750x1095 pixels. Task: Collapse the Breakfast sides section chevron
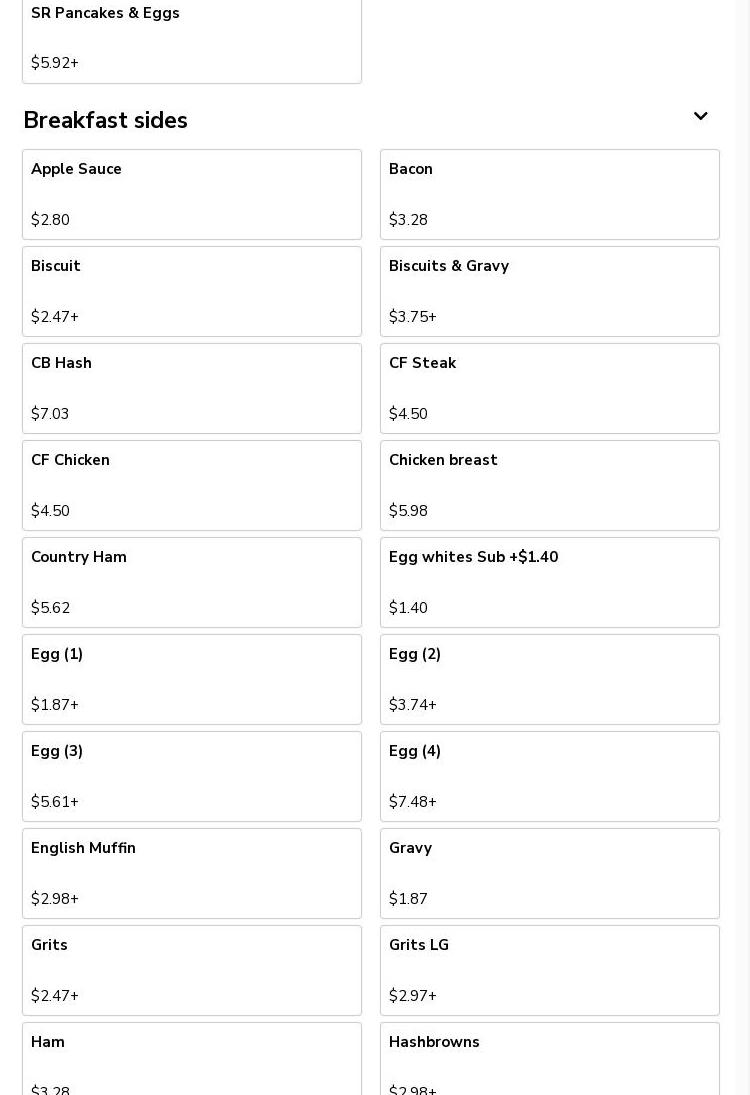700,116
